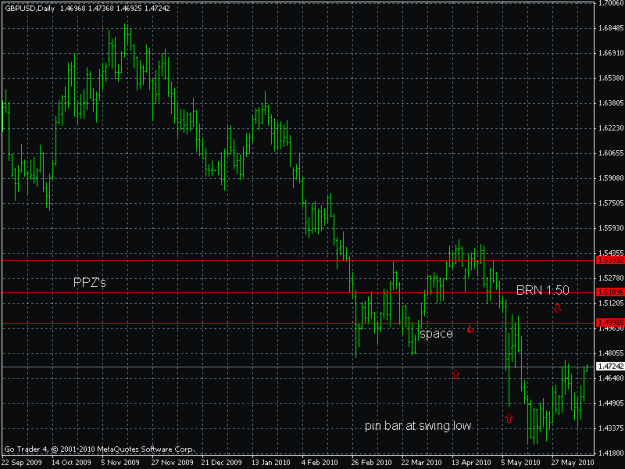Image resolution: width=625 pixels, height=469 pixels.
Task: Click the "PPZ's" text label
Action: (90, 283)
